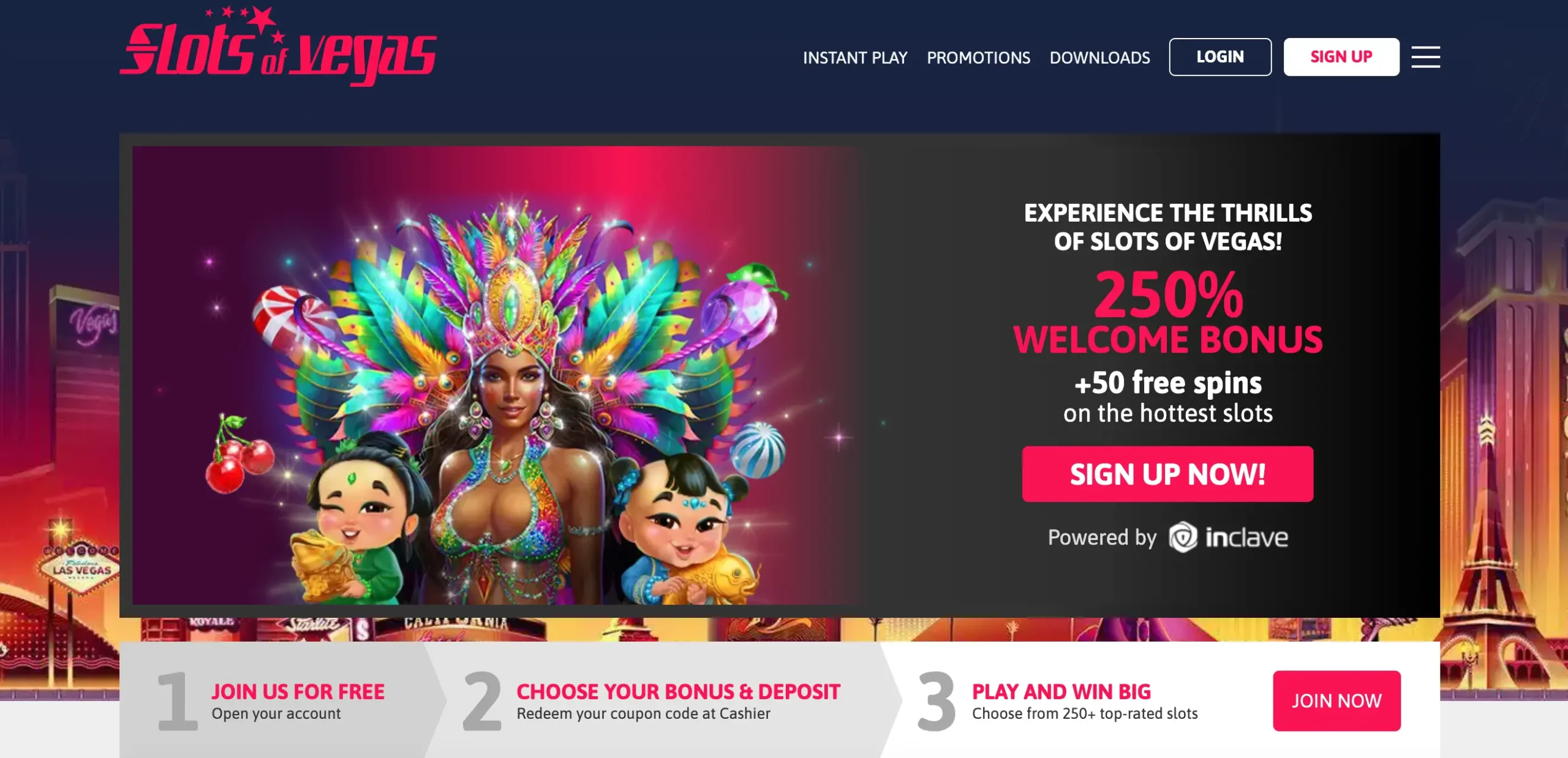Click the carnival dancer banner image

[497, 375]
